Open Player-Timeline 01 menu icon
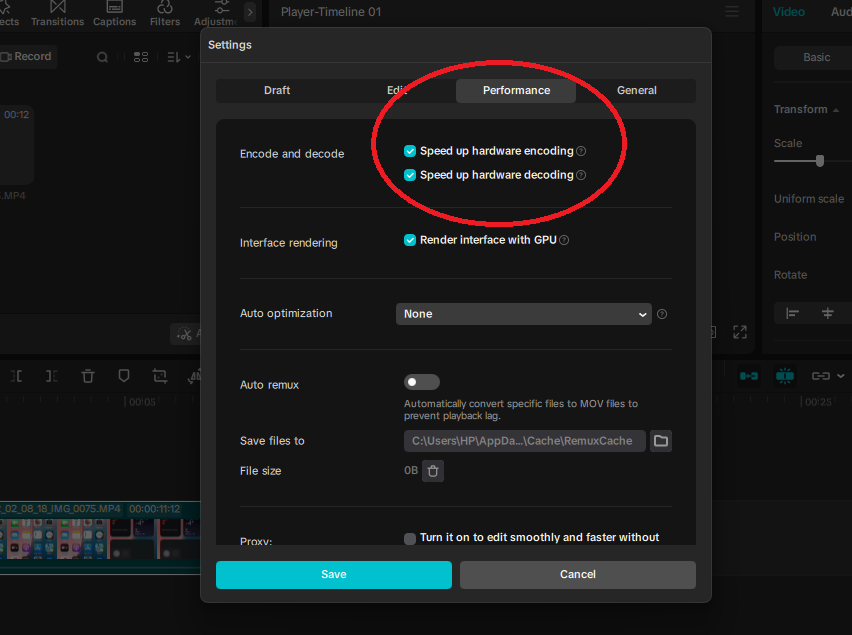Viewport: 852px width, 635px height. [732, 11]
